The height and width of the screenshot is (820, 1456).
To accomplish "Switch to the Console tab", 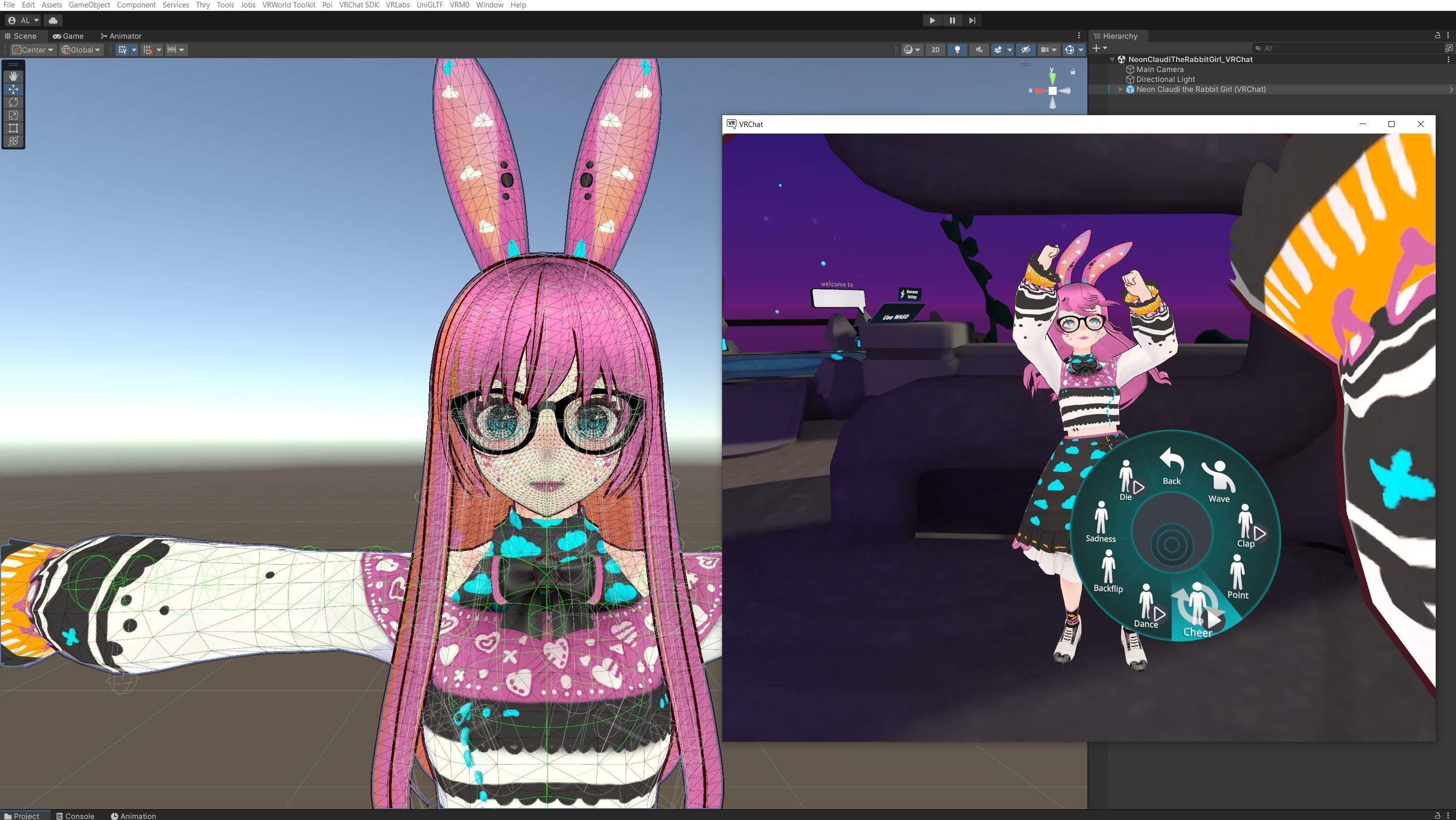I will point(75,816).
